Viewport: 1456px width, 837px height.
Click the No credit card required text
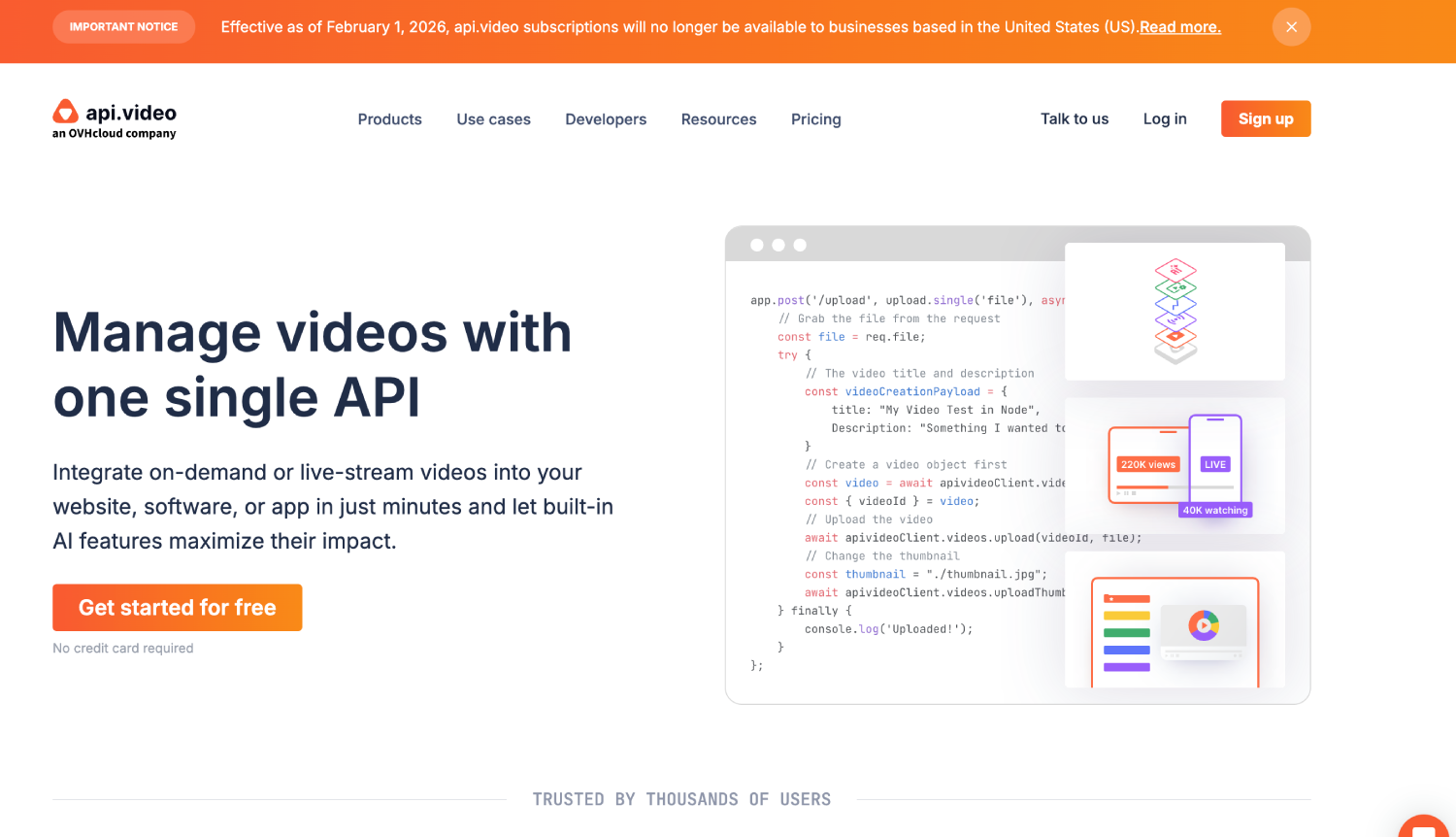coord(123,648)
